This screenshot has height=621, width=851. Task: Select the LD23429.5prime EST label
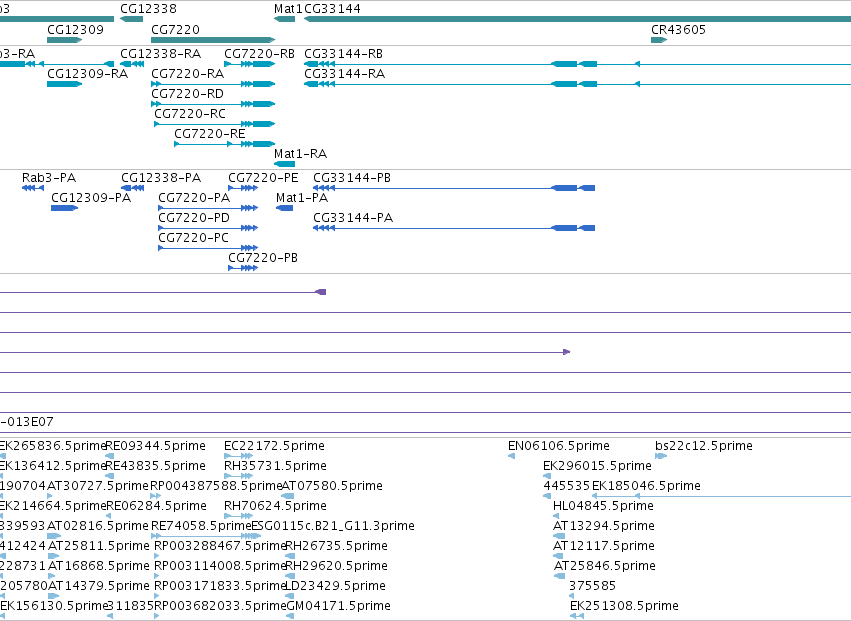335,586
